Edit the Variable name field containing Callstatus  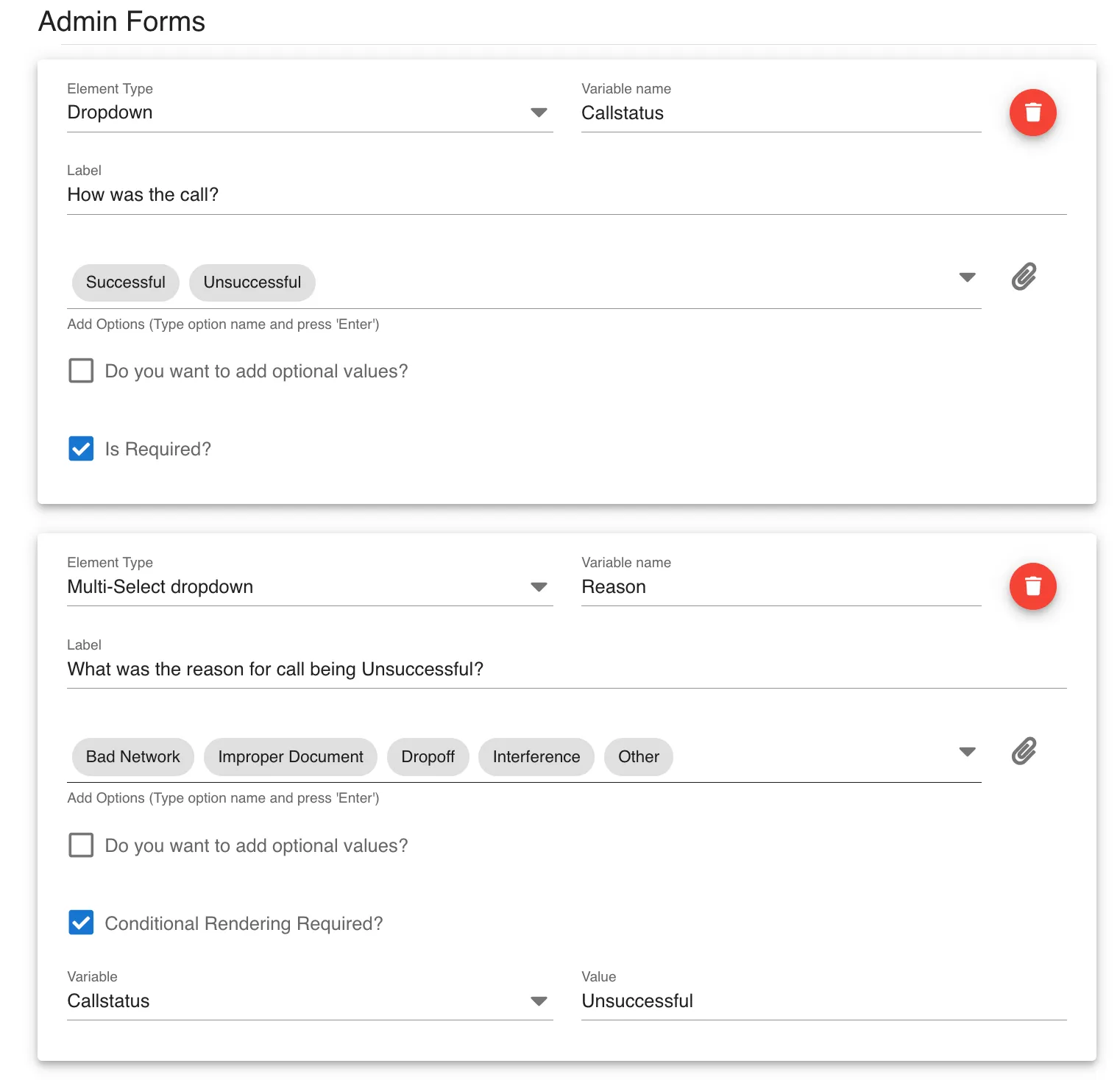781,113
